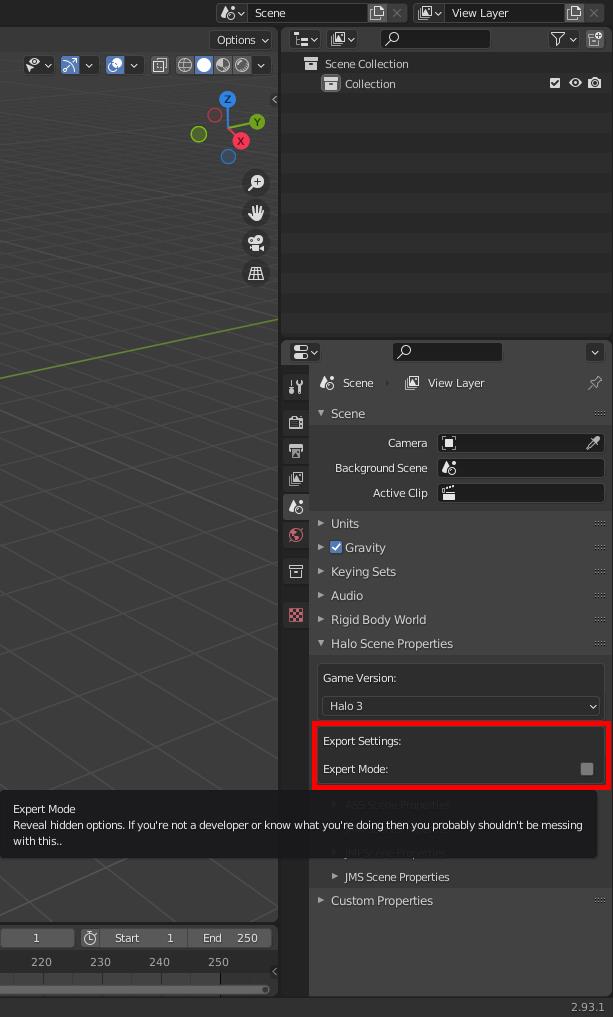
Task: Select rendered viewport shading
Action: [242, 65]
